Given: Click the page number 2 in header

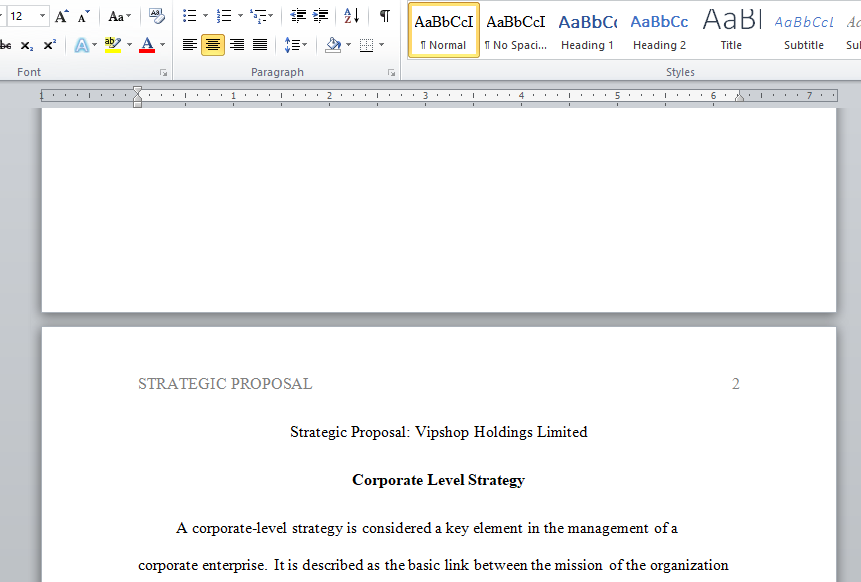Looking at the screenshot, I should [x=736, y=384].
